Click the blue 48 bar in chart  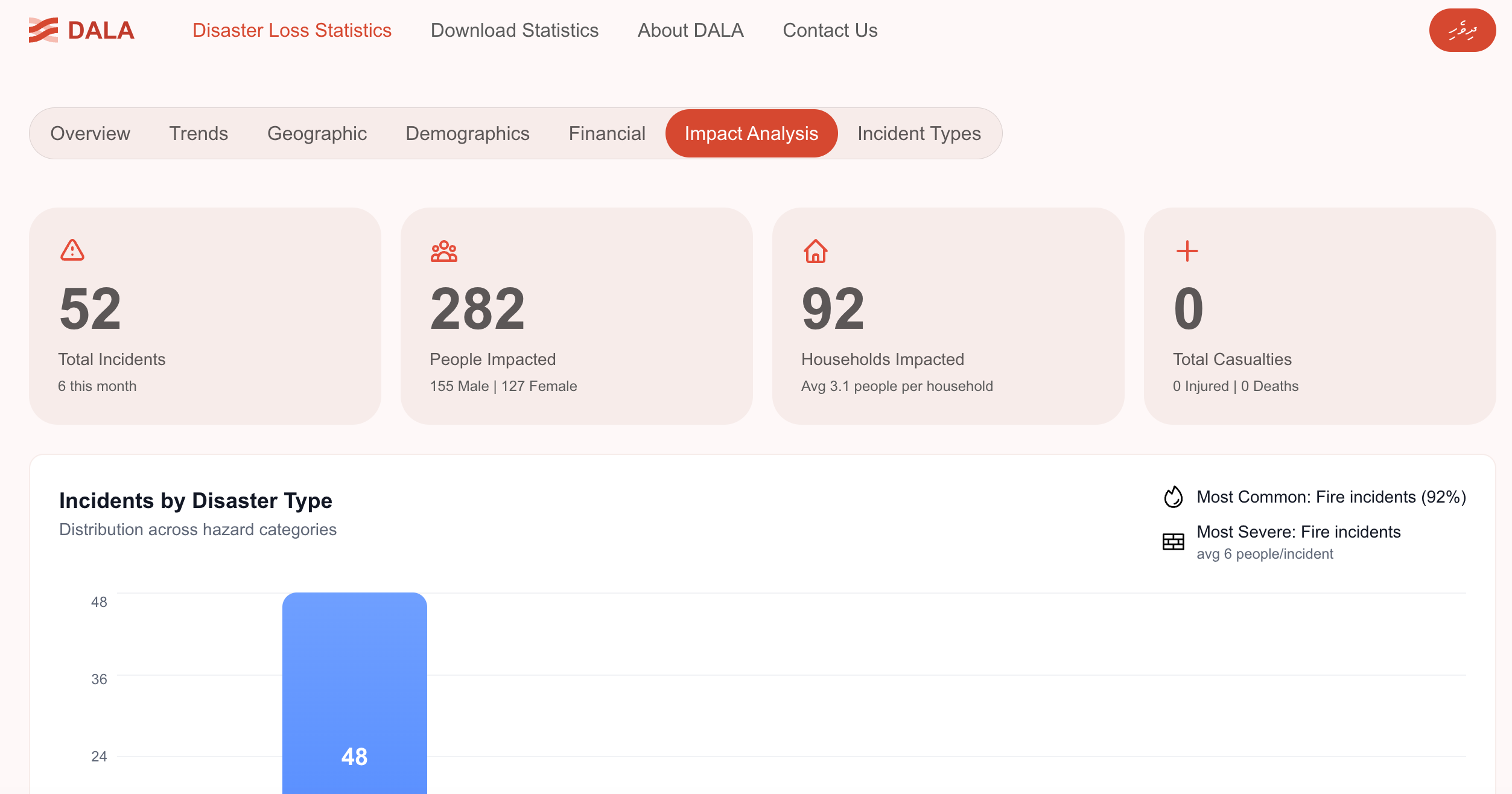click(355, 693)
